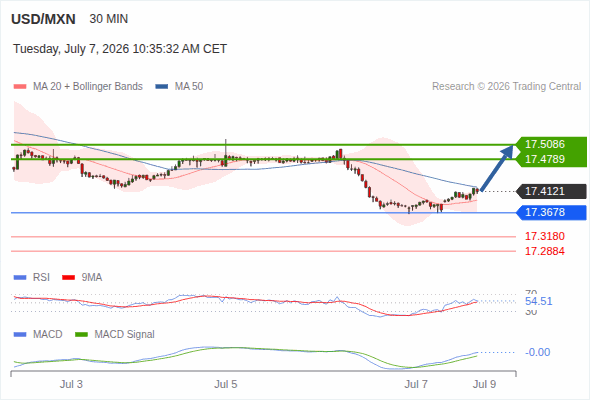Screen dimensions: 590x400
Task: Click the red MA 20 Bollinger Bands swatch
Action: [x=20, y=87]
